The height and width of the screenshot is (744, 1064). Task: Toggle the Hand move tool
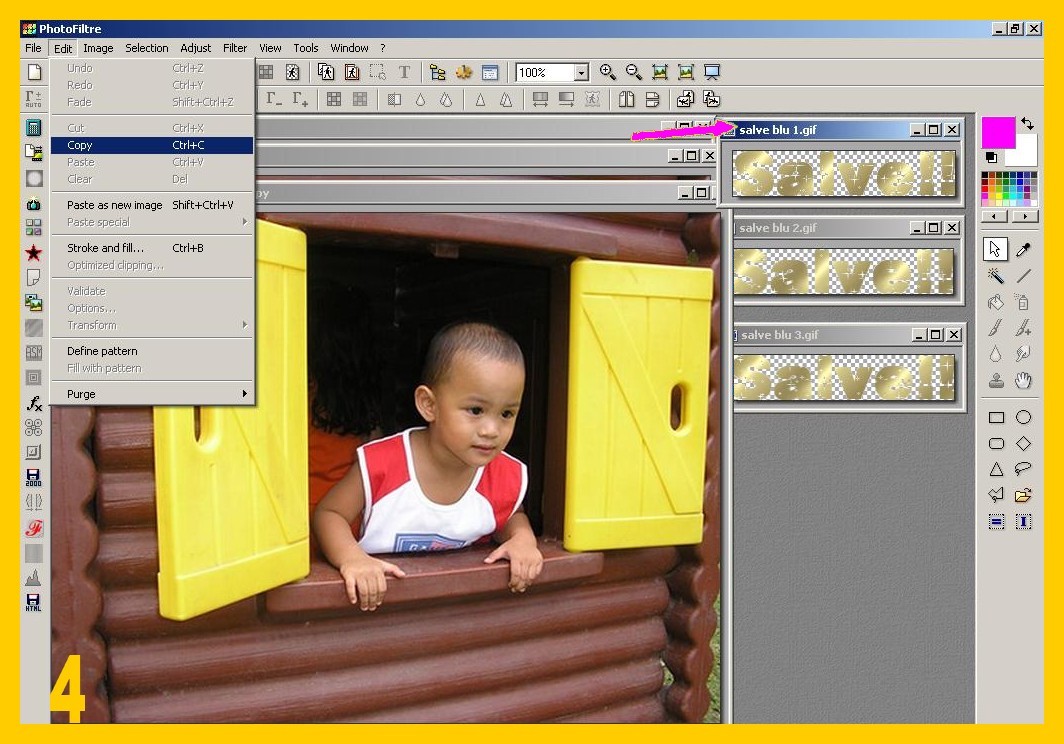tap(1023, 380)
